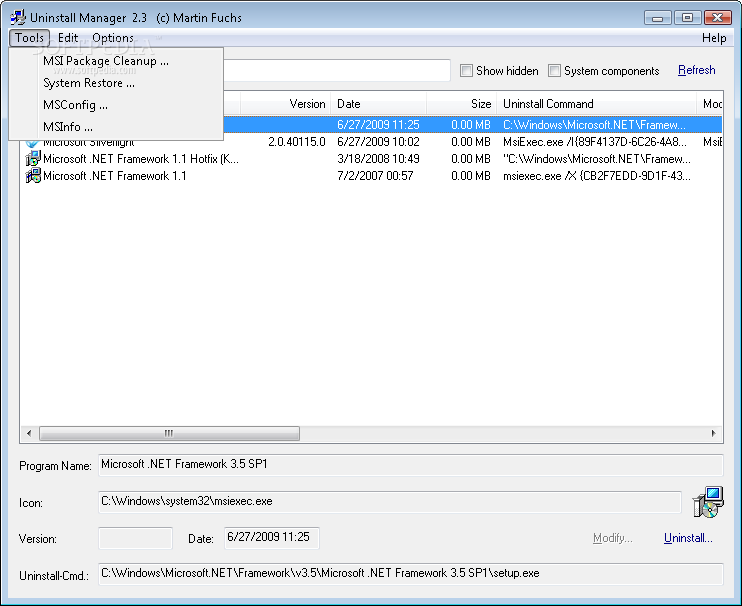The height and width of the screenshot is (606, 742).
Task: Click date 3/18/2008 10:49 cell
Action: click(378, 159)
